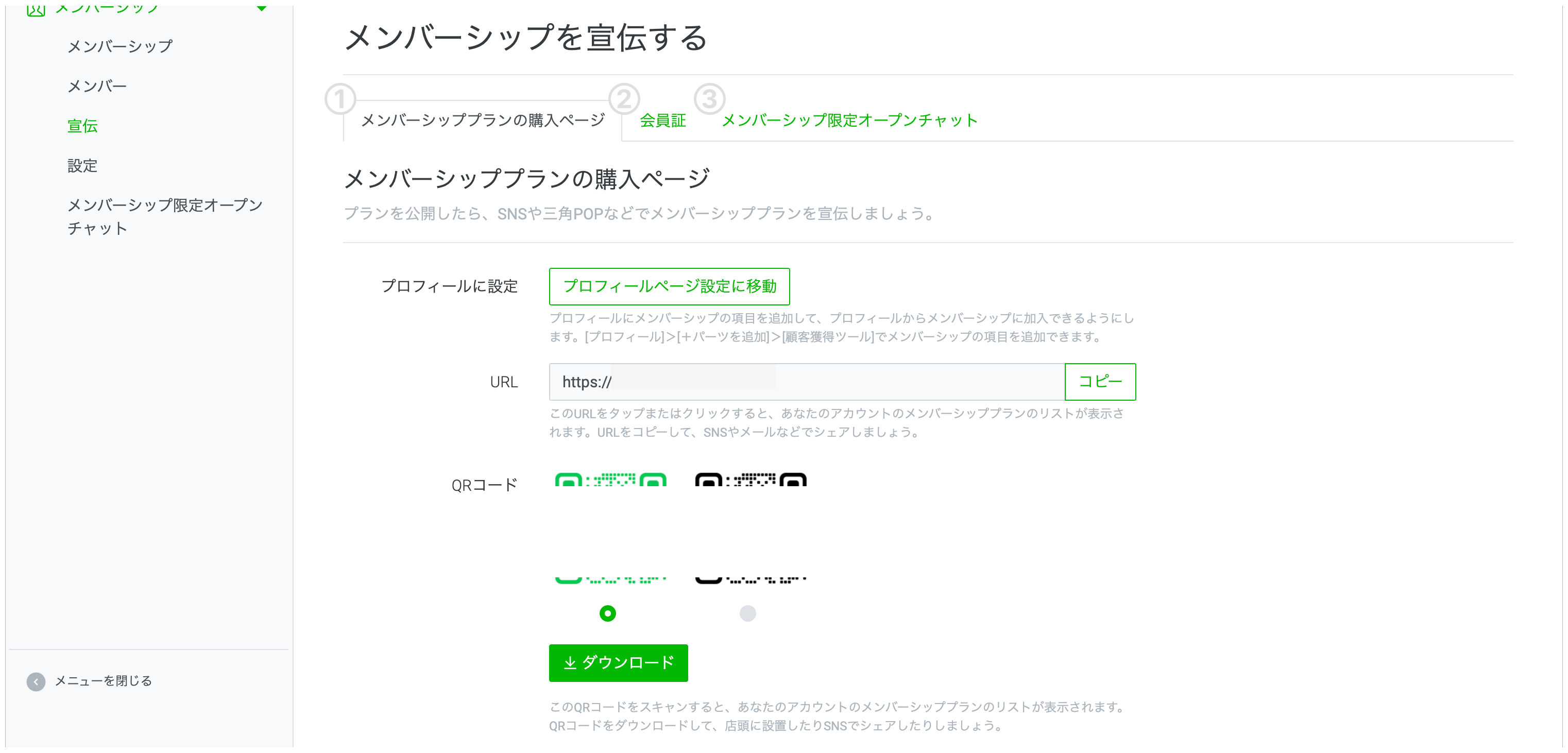Screen dimensions: 1568x753
Task: Open 設定 in the sidebar
Action: point(82,165)
